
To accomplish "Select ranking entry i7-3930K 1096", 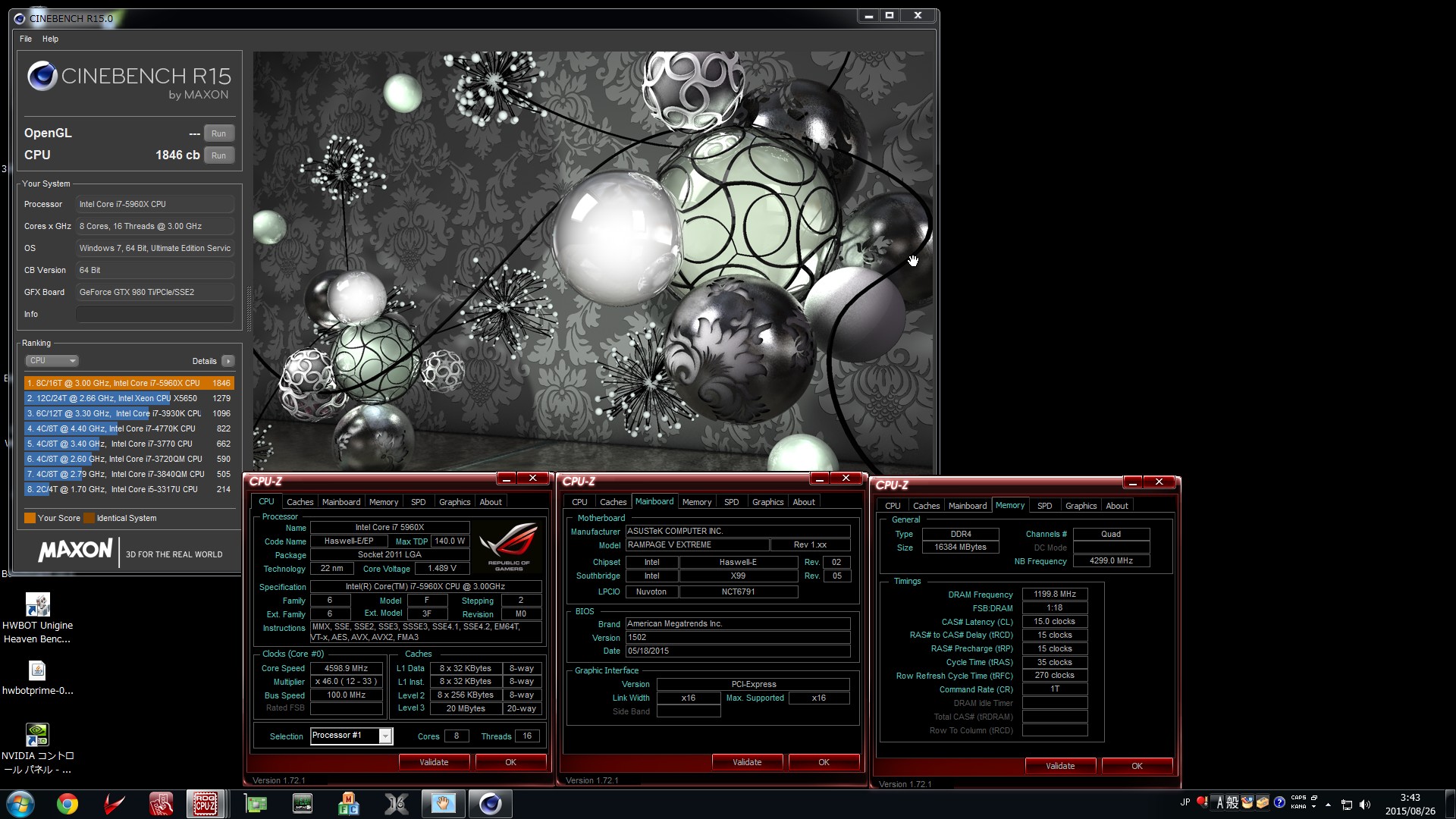I will tap(129, 413).
